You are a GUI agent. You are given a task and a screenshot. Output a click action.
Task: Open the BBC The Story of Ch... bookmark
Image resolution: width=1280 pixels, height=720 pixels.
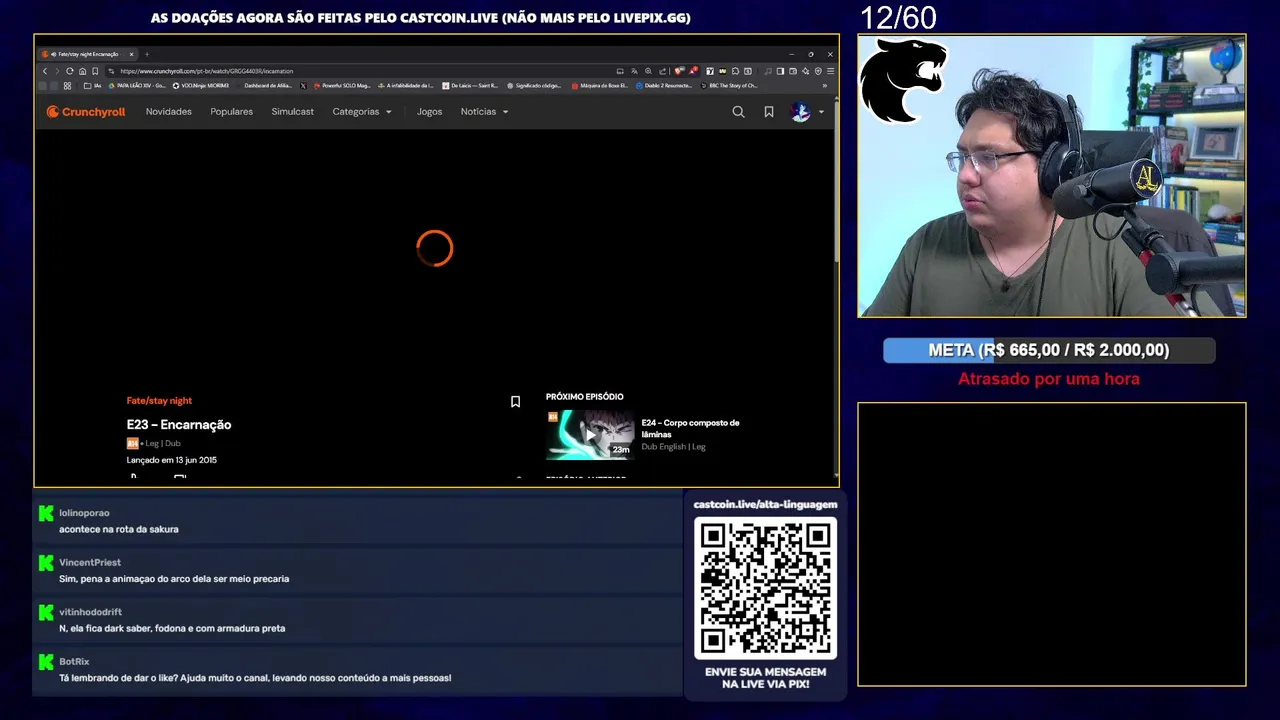729,86
